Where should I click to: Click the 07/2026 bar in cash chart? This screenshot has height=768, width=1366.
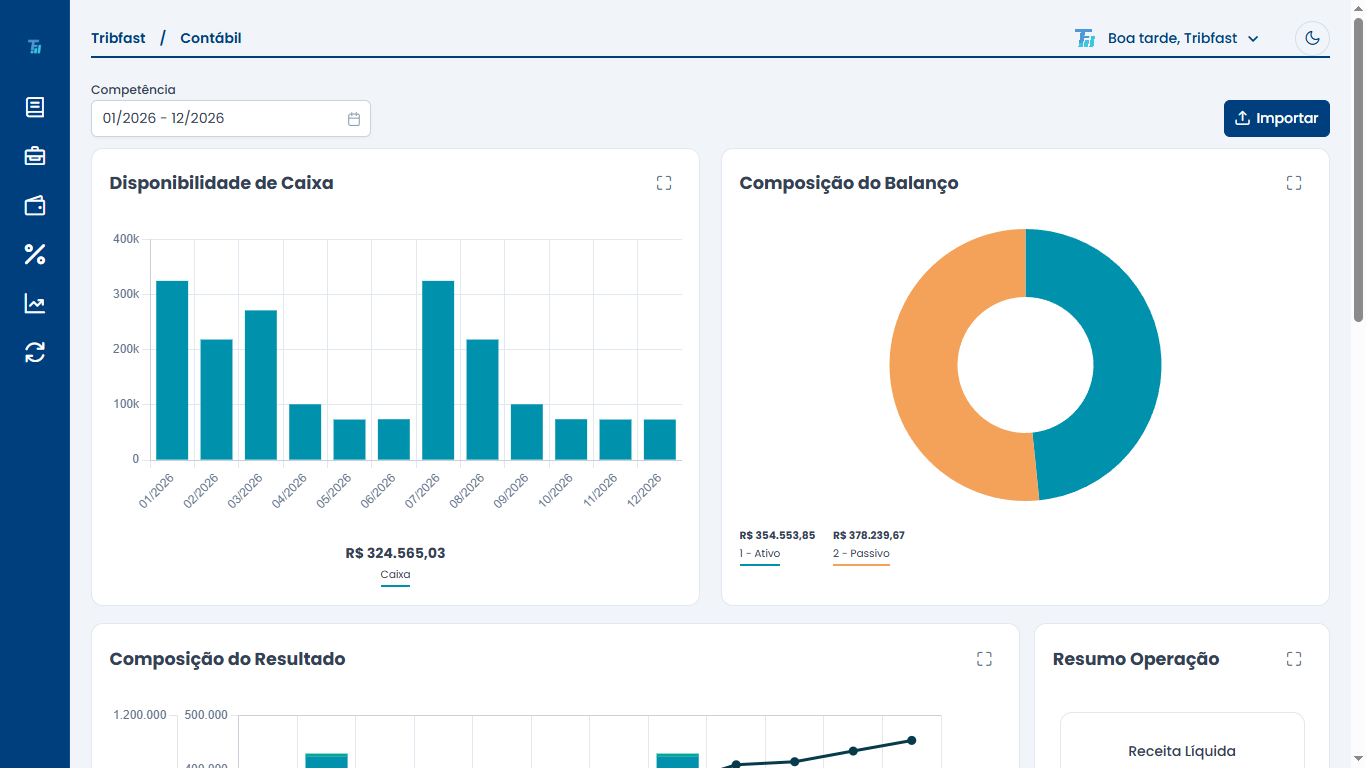click(438, 370)
